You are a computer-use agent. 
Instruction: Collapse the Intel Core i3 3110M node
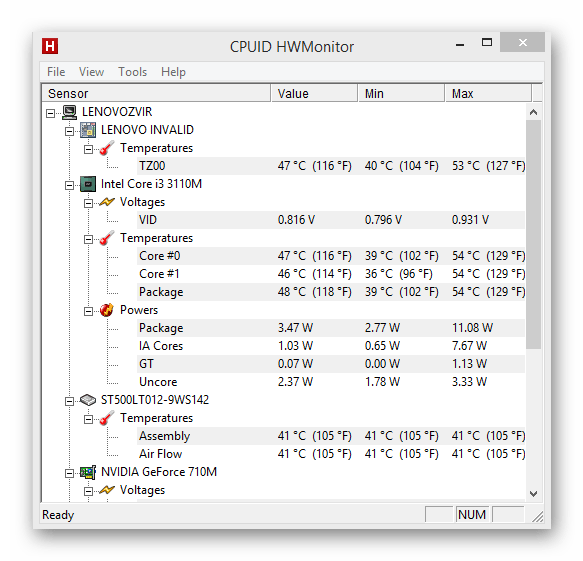coord(69,185)
